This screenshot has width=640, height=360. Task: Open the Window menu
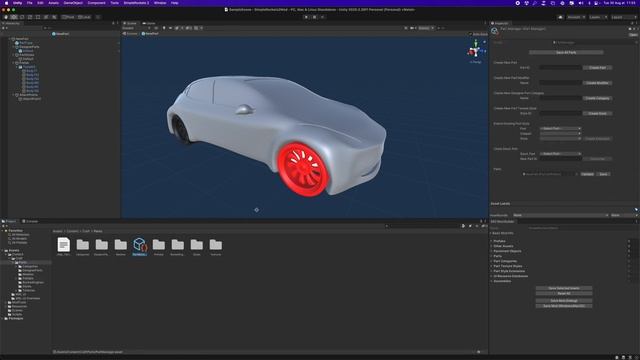click(160, 3)
